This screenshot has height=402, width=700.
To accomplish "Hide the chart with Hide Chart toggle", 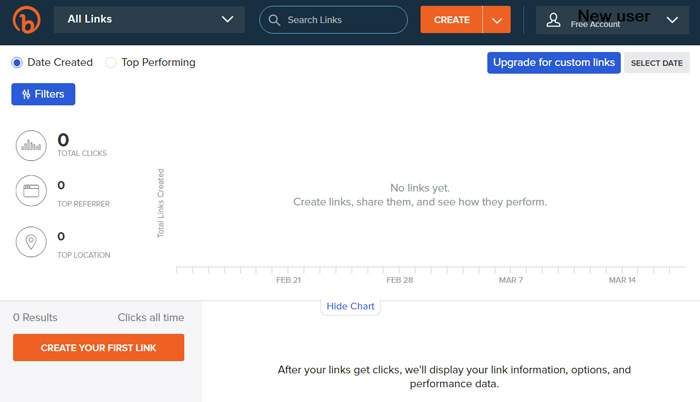I will tap(350, 306).
